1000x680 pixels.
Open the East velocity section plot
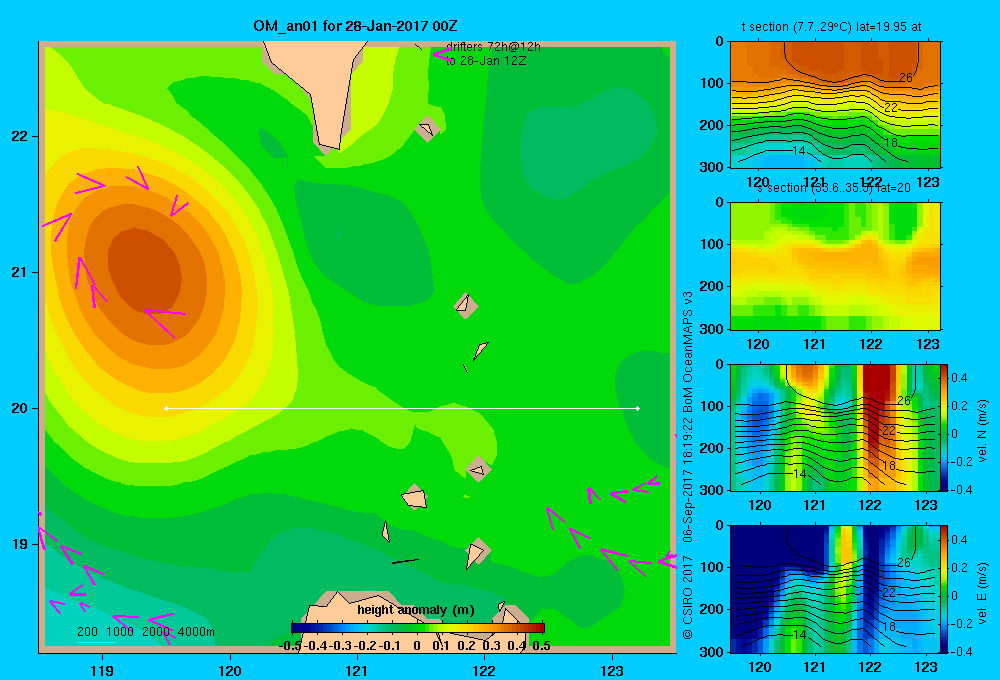point(835,589)
